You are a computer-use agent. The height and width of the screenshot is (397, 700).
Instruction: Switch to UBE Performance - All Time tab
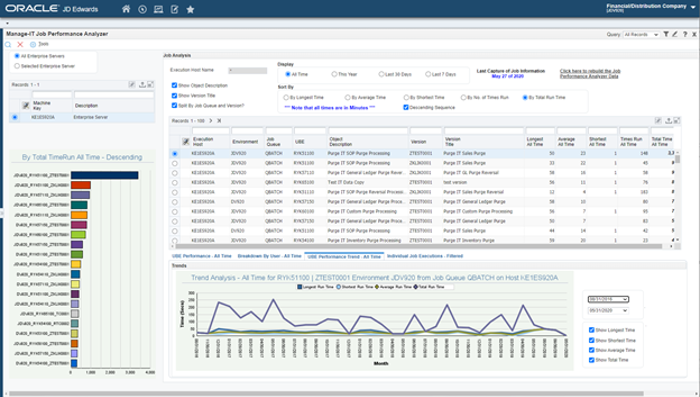tap(202, 256)
